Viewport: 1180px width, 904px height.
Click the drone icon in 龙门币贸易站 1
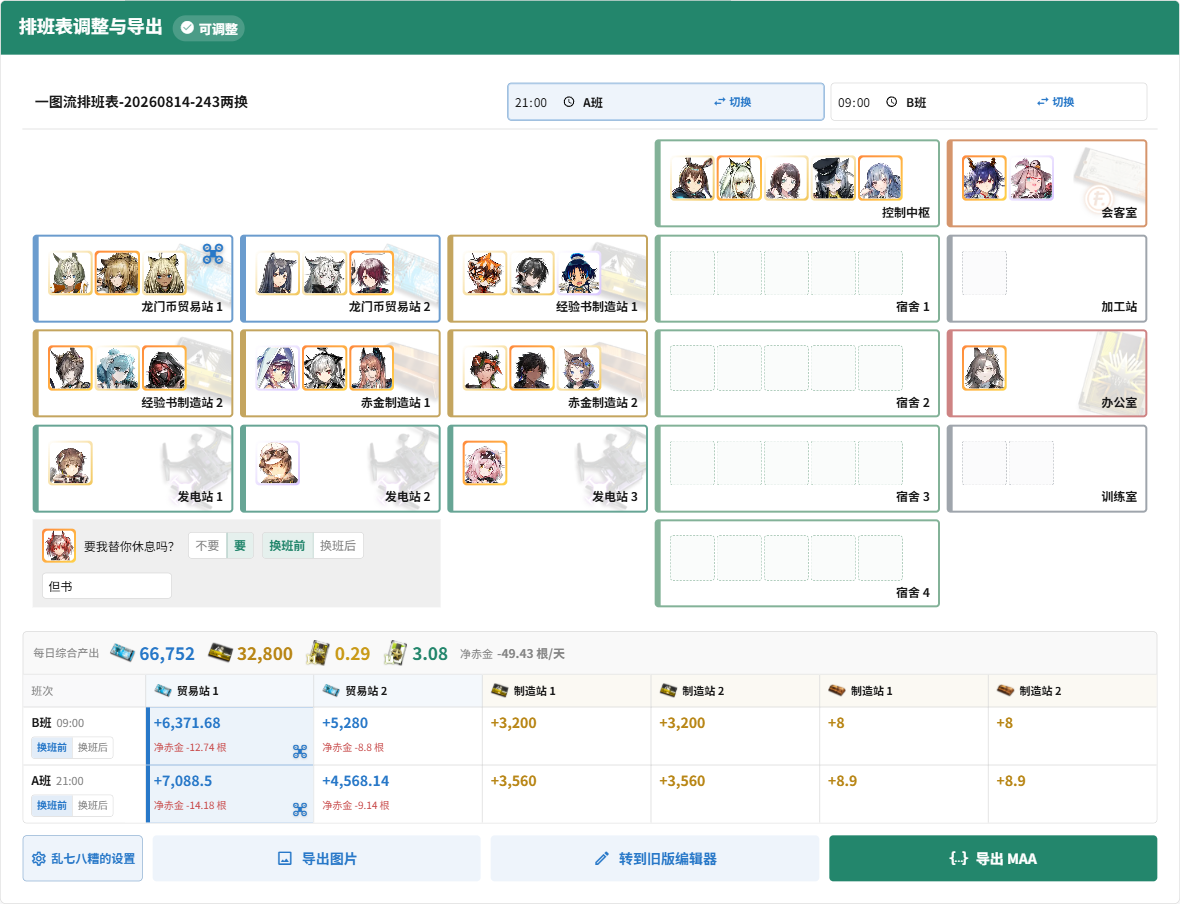click(213, 254)
